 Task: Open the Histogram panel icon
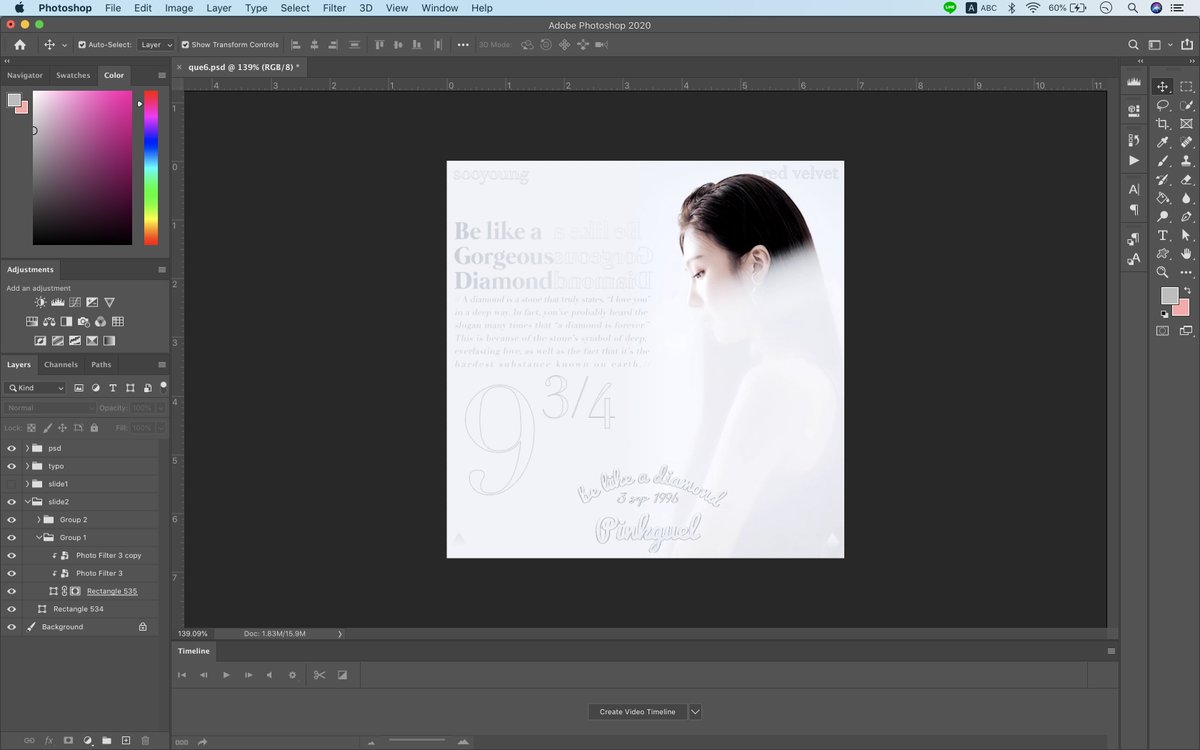1134,82
